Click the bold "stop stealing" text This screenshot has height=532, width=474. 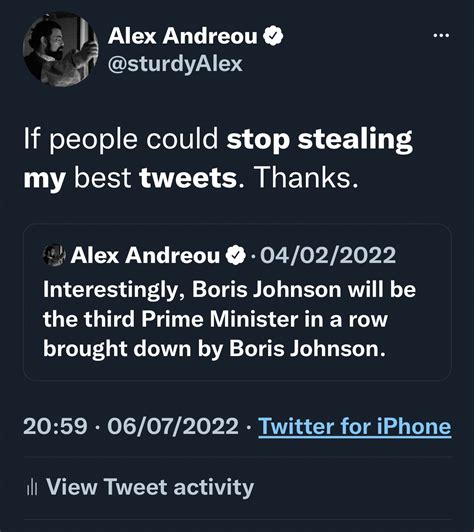coord(320,140)
